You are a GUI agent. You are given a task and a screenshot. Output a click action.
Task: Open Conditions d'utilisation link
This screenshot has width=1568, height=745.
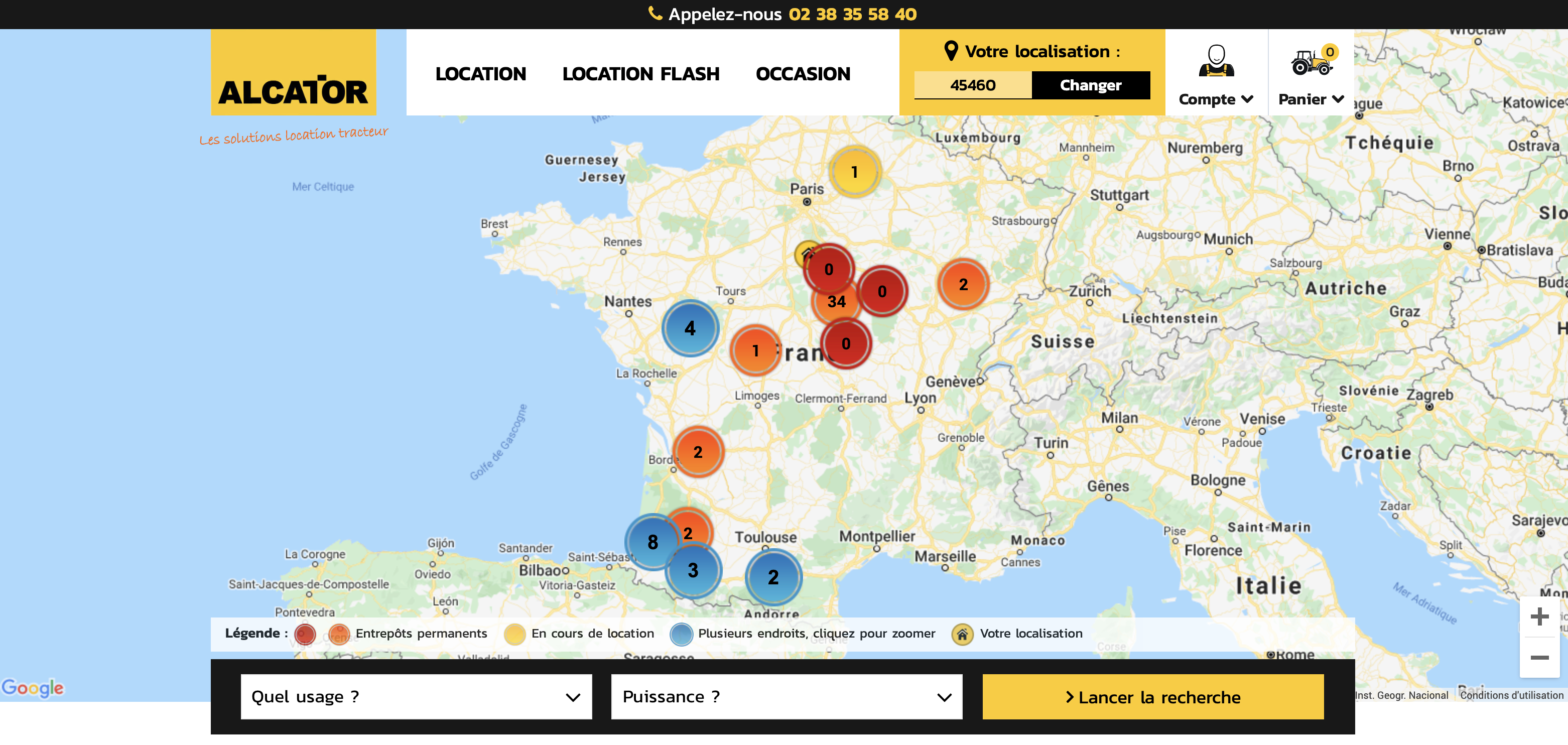1511,695
